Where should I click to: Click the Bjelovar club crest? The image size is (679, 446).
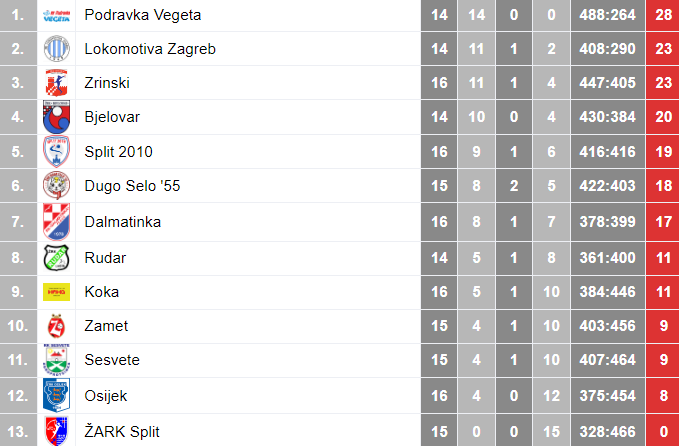pyautogui.click(x=56, y=118)
